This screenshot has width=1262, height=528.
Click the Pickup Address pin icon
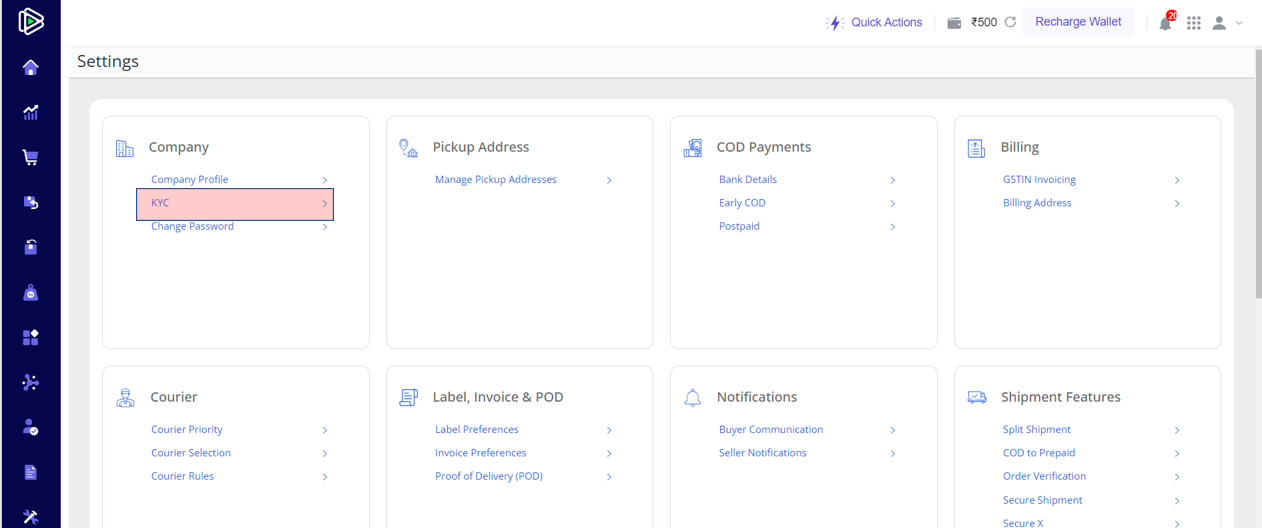click(x=408, y=148)
